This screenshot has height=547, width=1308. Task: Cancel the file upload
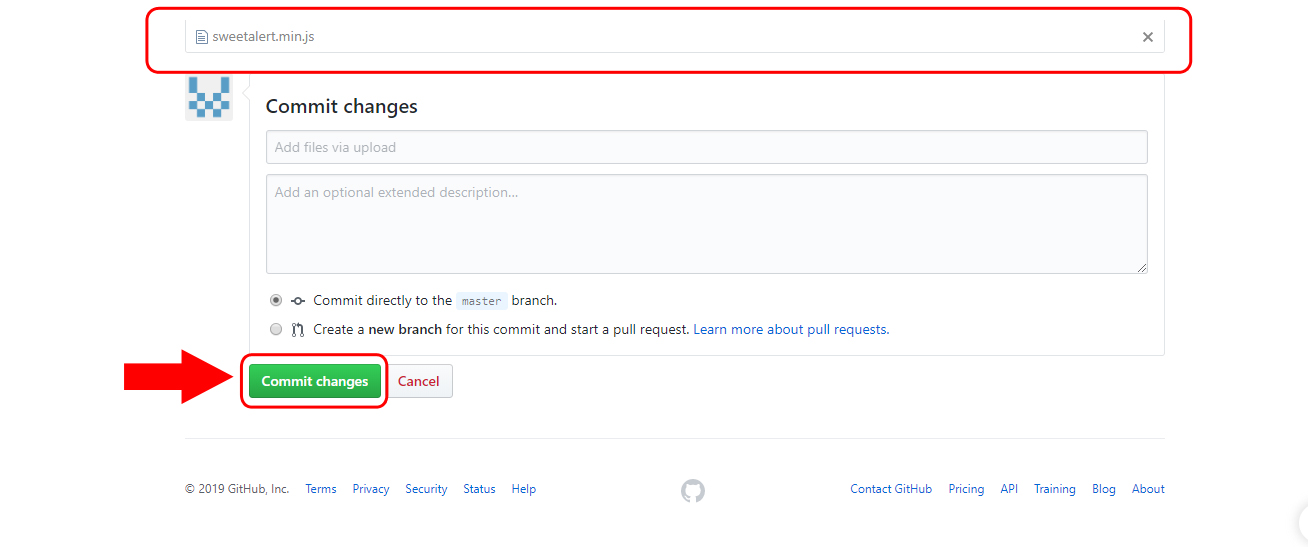[x=419, y=381]
